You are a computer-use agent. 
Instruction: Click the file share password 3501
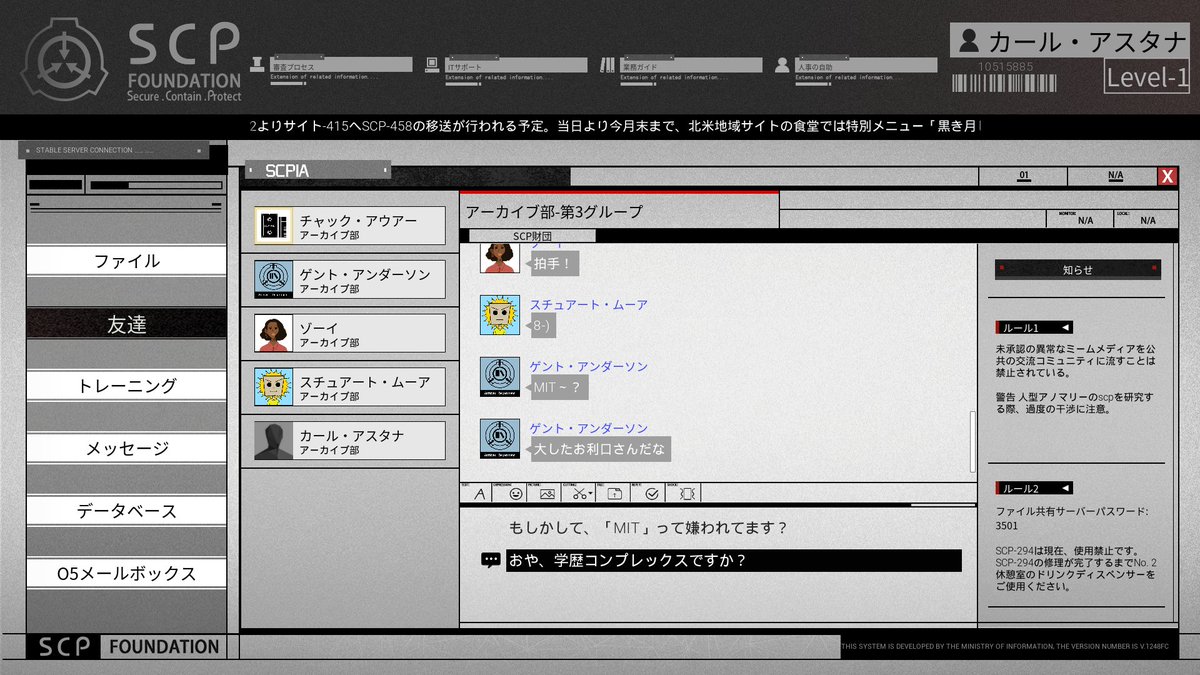pos(1007,524)
